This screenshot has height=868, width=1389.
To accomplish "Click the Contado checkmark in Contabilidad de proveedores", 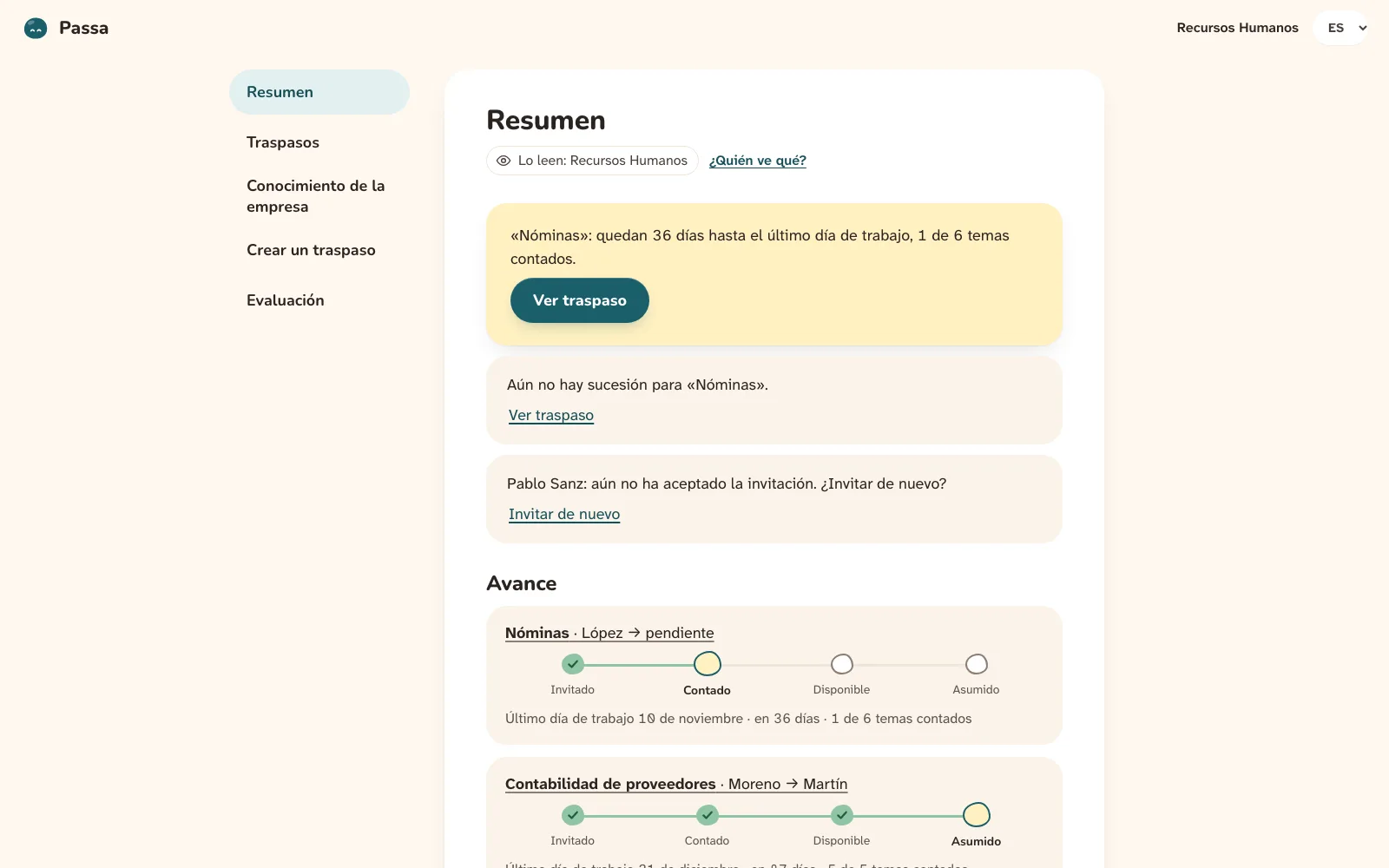I will pos(708,815).
